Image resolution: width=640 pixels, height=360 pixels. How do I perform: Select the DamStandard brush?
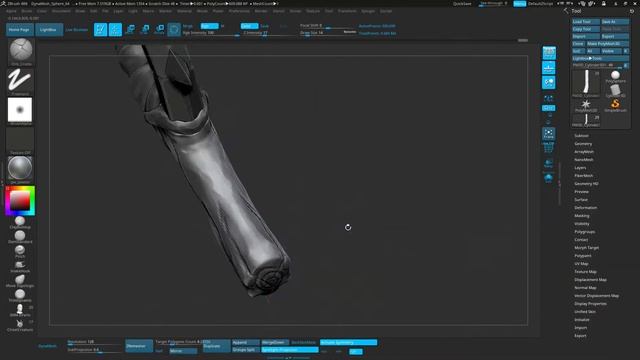pos(20,237)
